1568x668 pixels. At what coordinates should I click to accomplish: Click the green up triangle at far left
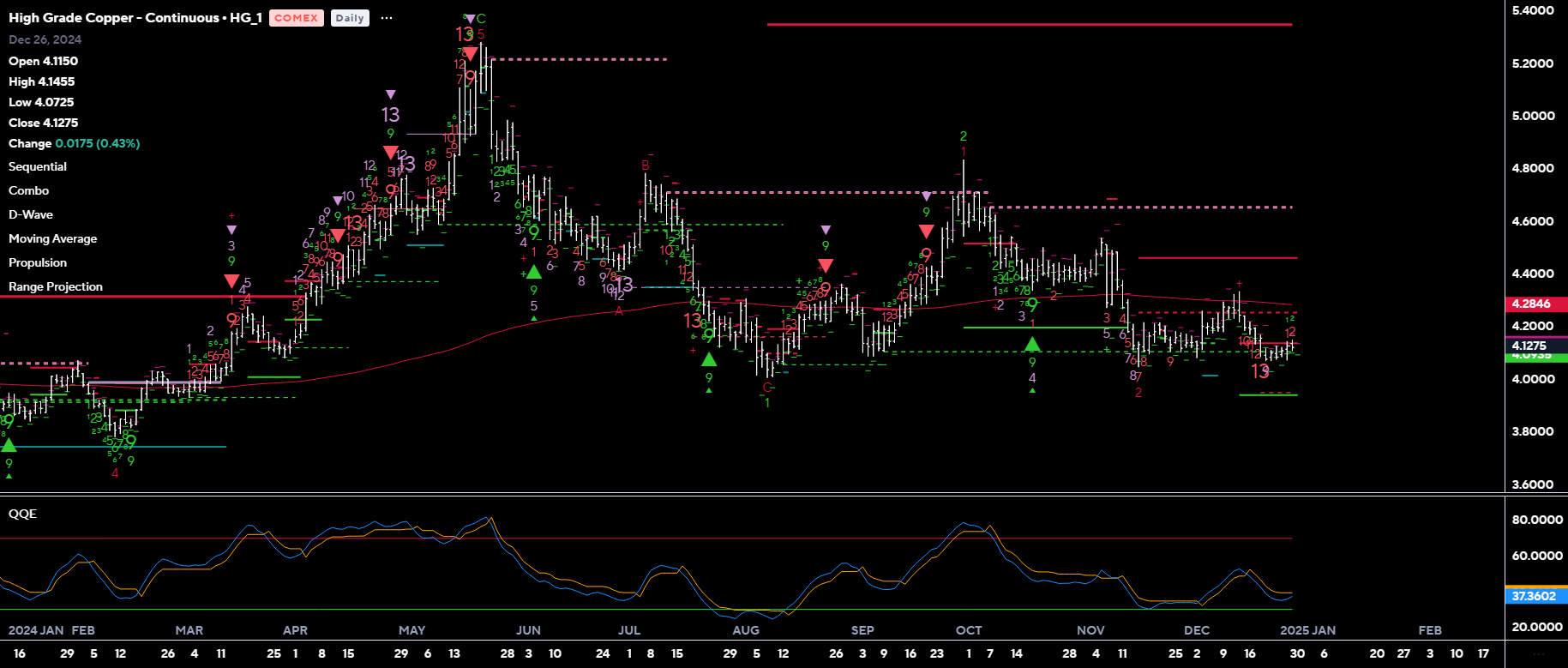(x=9, y=445)
